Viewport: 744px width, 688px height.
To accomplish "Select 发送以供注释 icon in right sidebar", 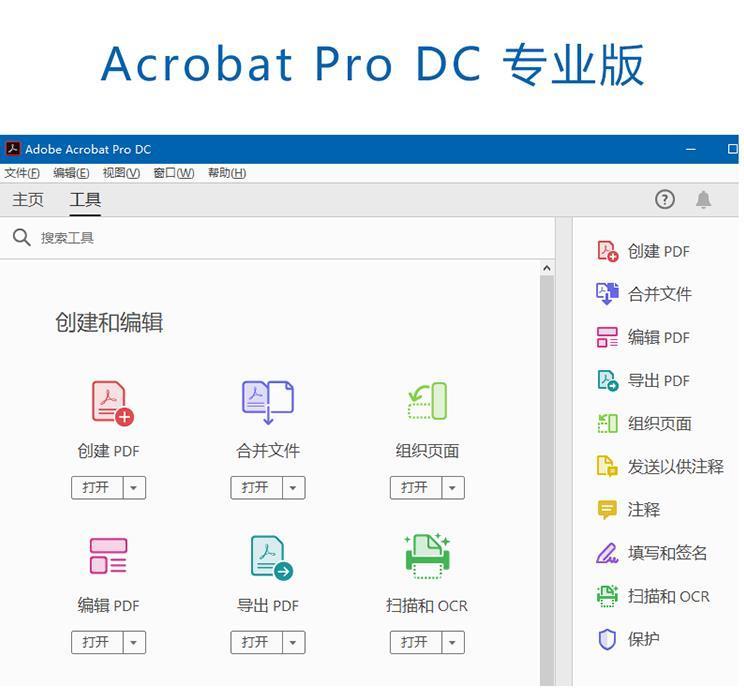I will (607, 466).
